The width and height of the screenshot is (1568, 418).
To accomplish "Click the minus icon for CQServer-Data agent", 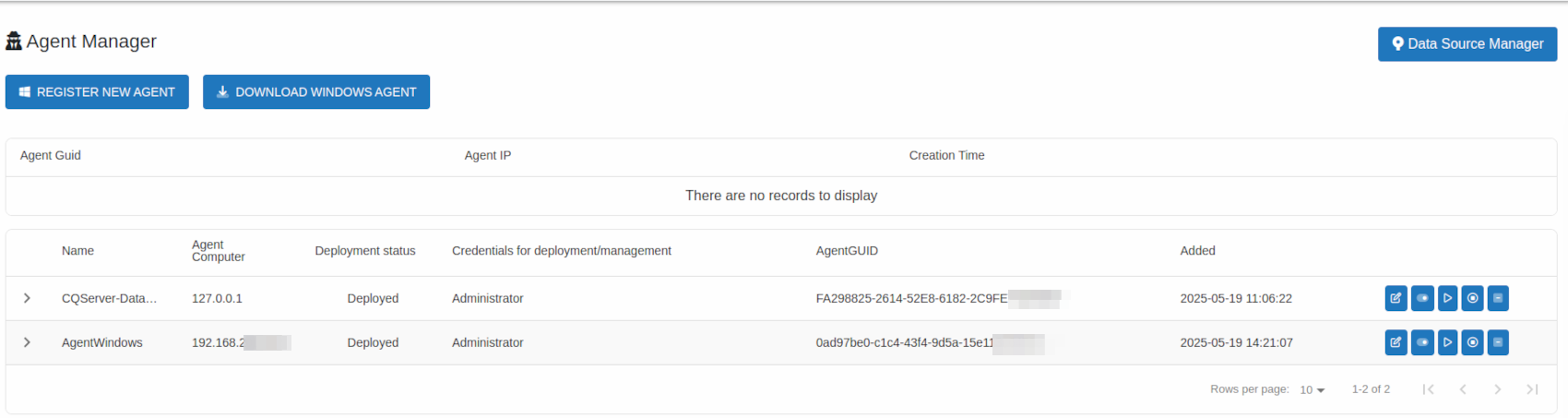I will (x=1498, y=298).
